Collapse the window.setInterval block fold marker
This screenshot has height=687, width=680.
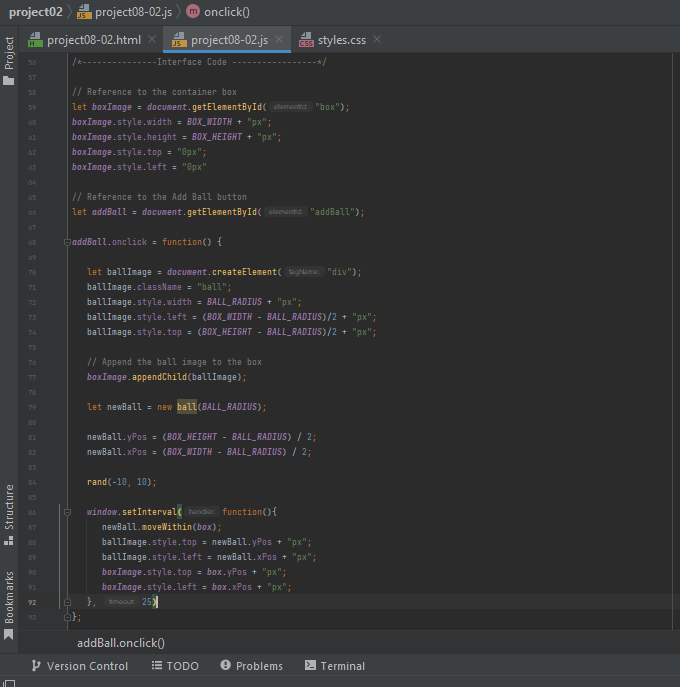[x=67, y=512]
